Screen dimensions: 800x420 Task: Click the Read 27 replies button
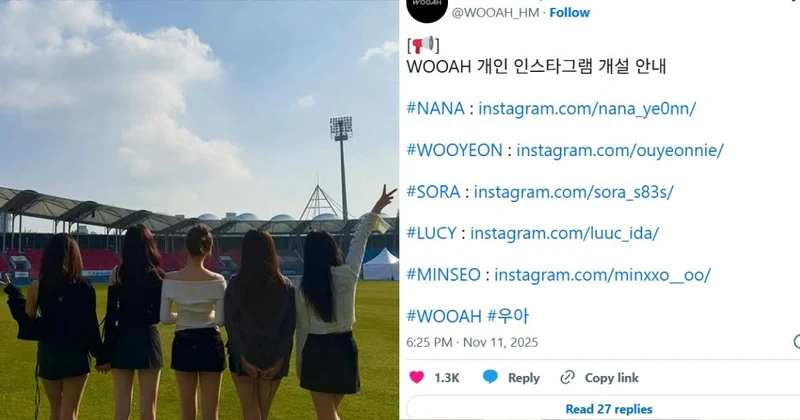coord(609,409)
